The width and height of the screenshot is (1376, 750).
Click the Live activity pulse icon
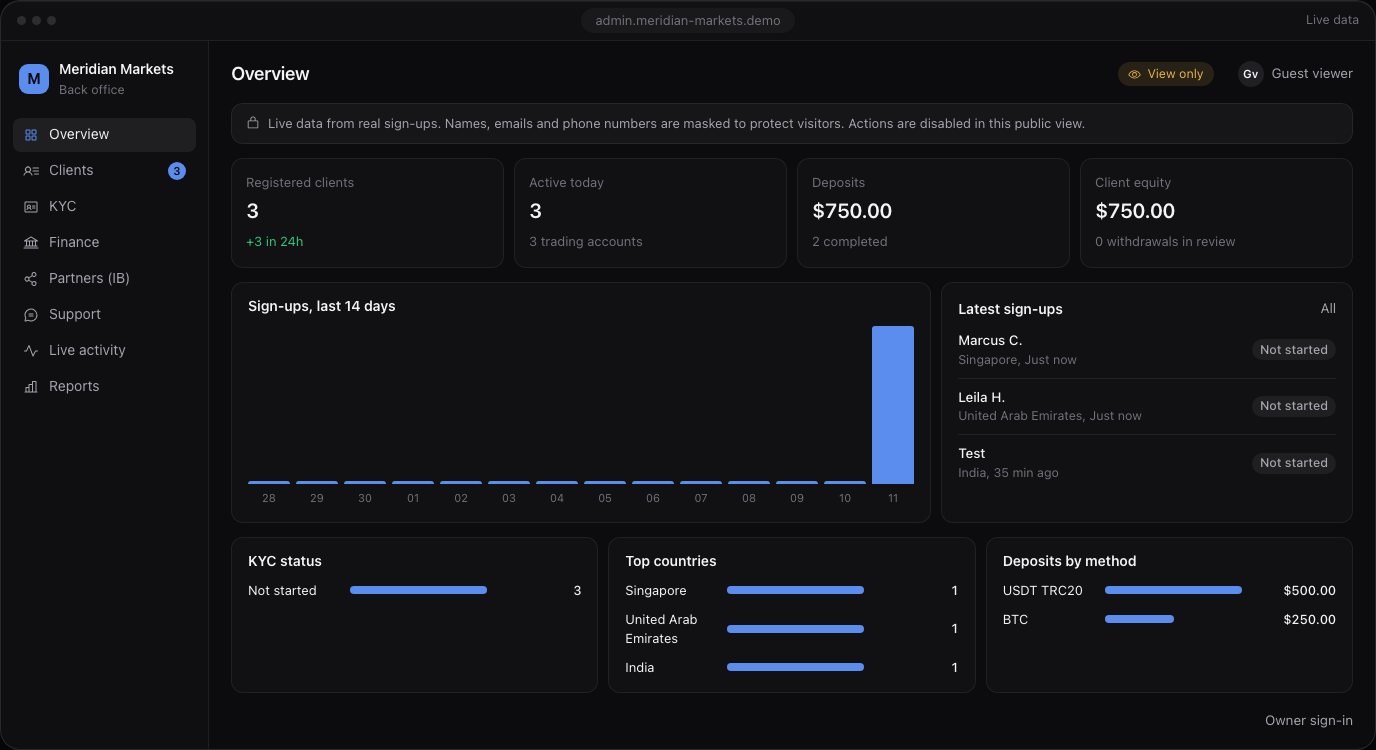31,351
